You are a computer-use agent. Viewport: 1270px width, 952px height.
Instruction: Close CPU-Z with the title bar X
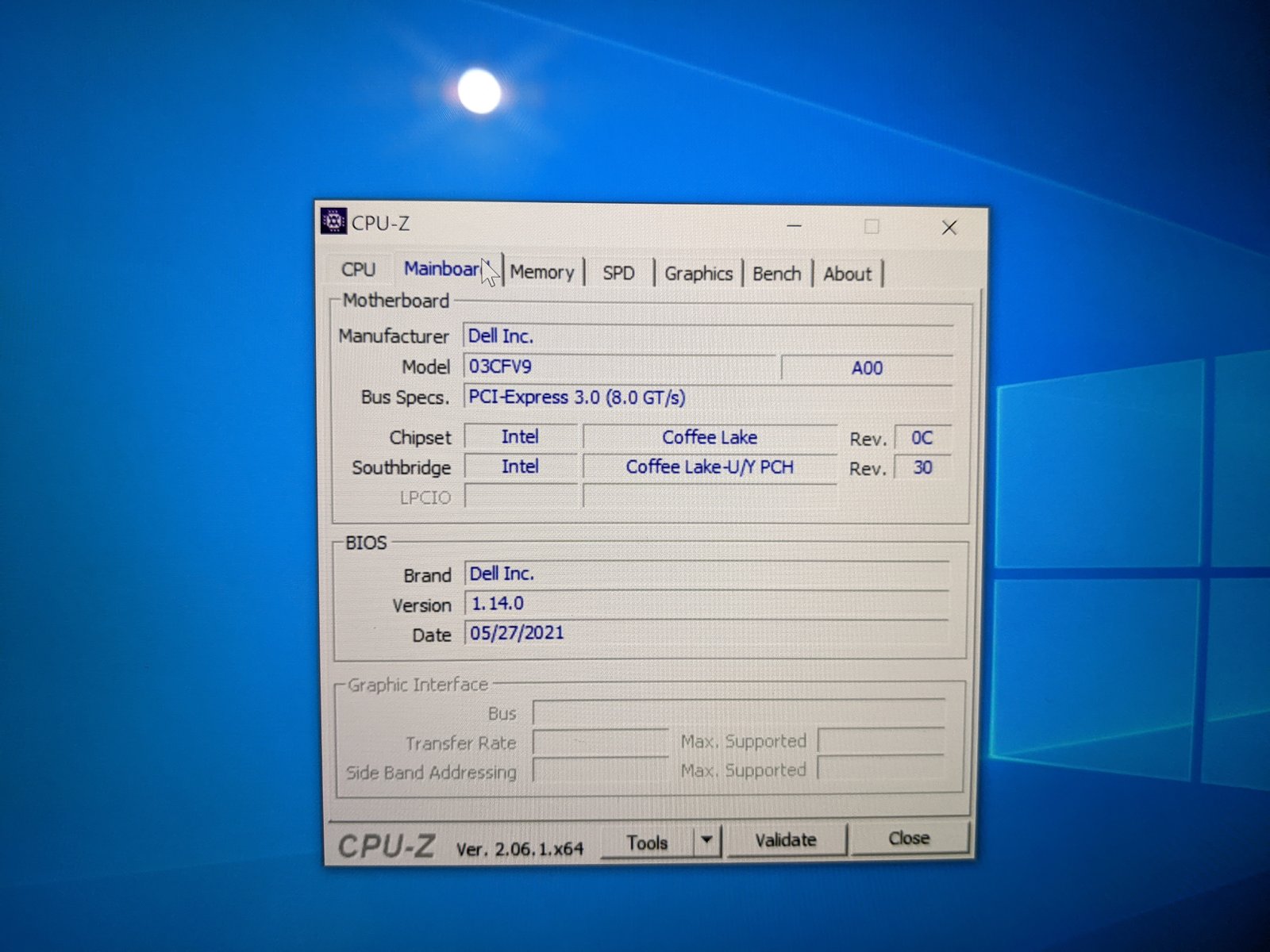coord(949,228)
